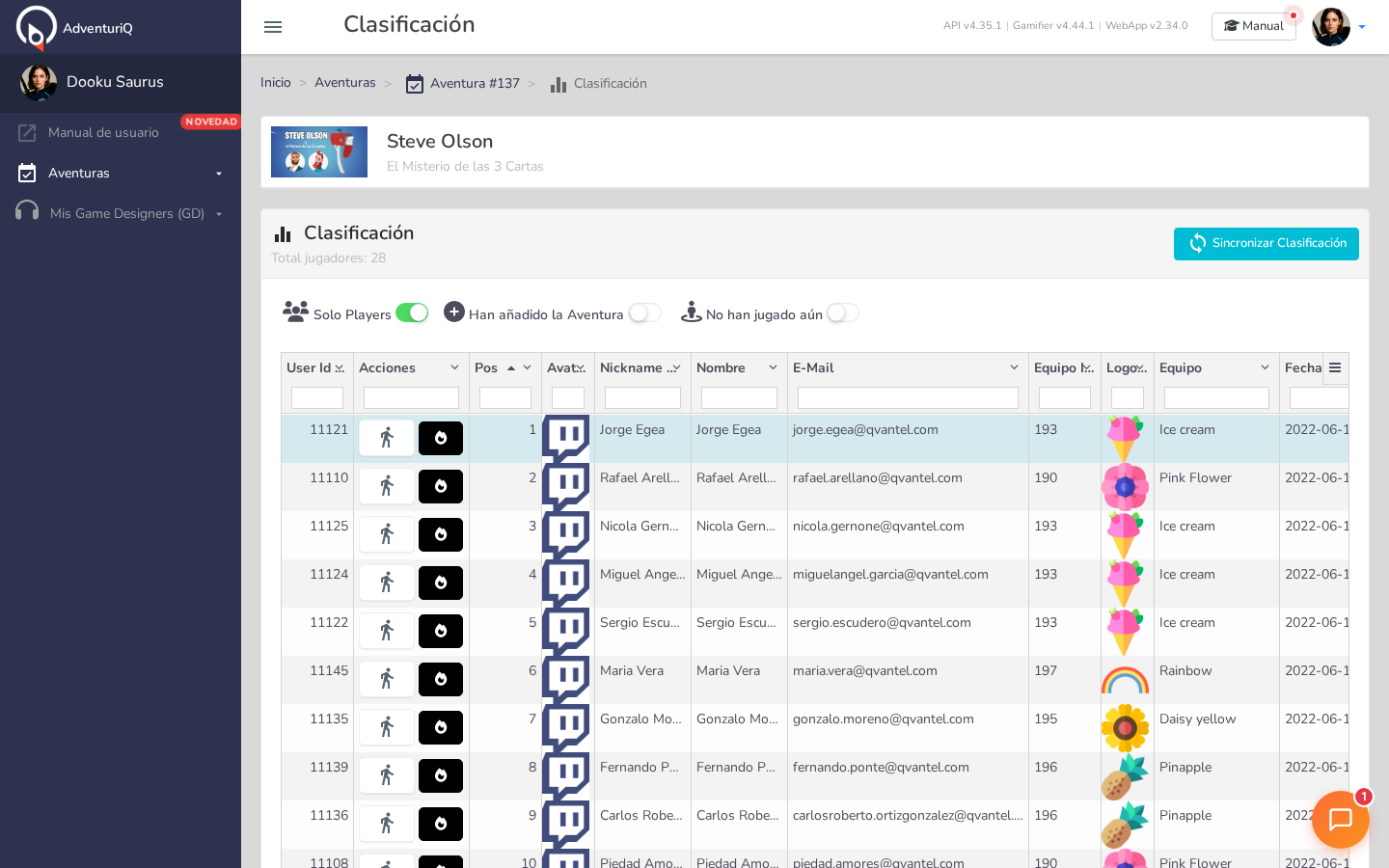Click black fire icon for Jorge Egea
Viewport: 1389px width, 868px height.
point(441,438)
